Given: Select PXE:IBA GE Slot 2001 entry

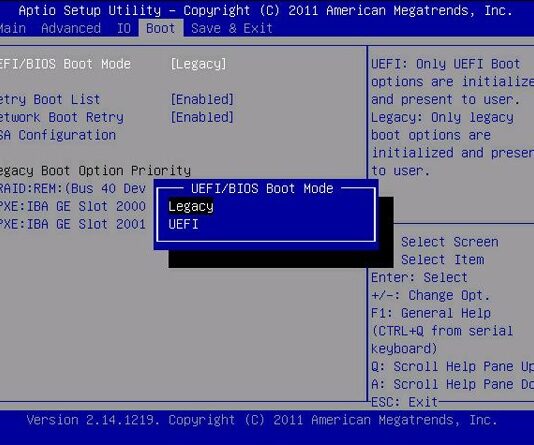Looking at the screenshot, I should [x=73, y=224].
